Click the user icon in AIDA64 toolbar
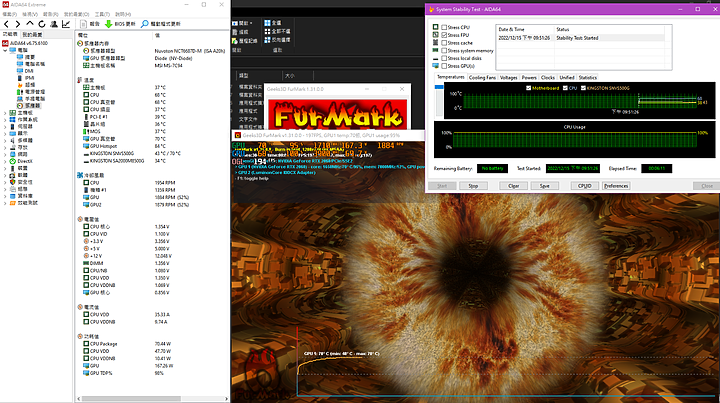 click(x=54, y=24)
